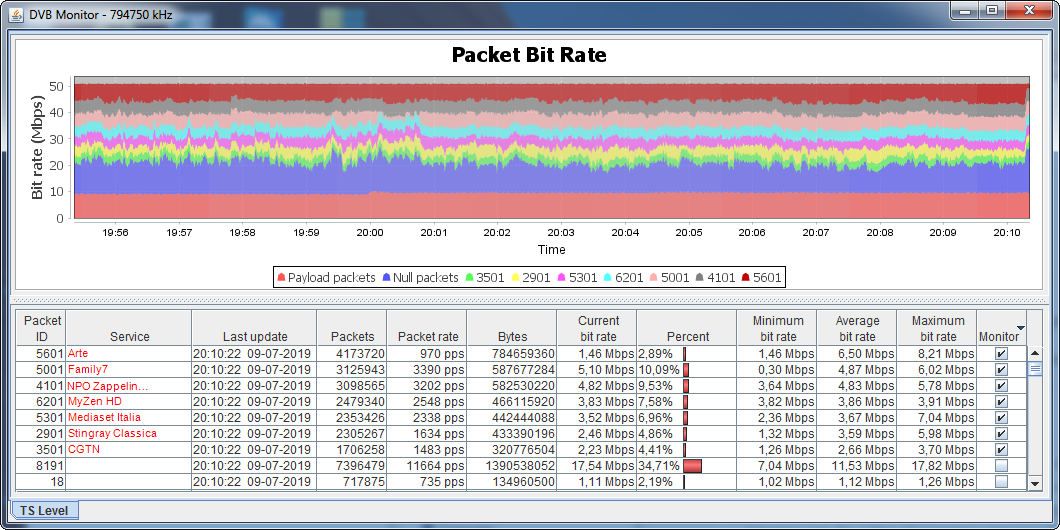Click the table scrollbar down arrow
This screenshot has width=1060, height=530.
pos(1035,484)
